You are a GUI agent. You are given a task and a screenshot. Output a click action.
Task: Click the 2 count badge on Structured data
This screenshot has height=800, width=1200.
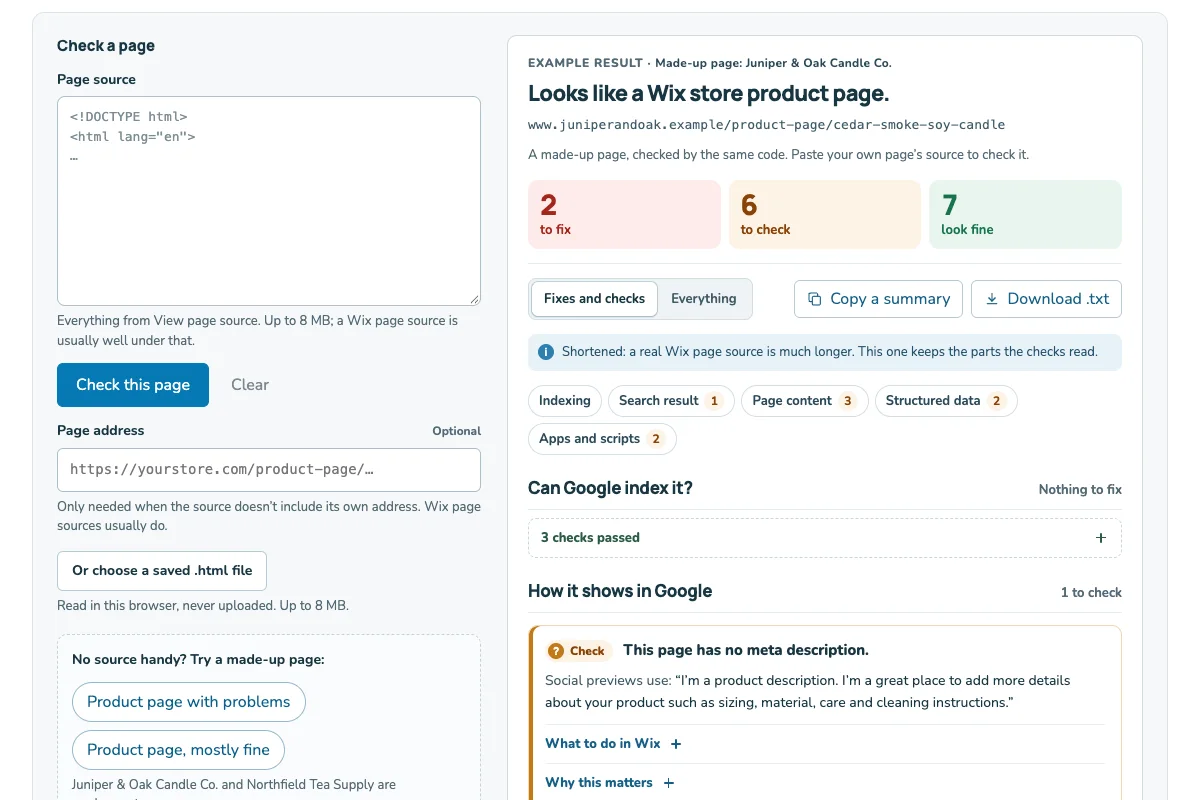click(x=996, y=401)
